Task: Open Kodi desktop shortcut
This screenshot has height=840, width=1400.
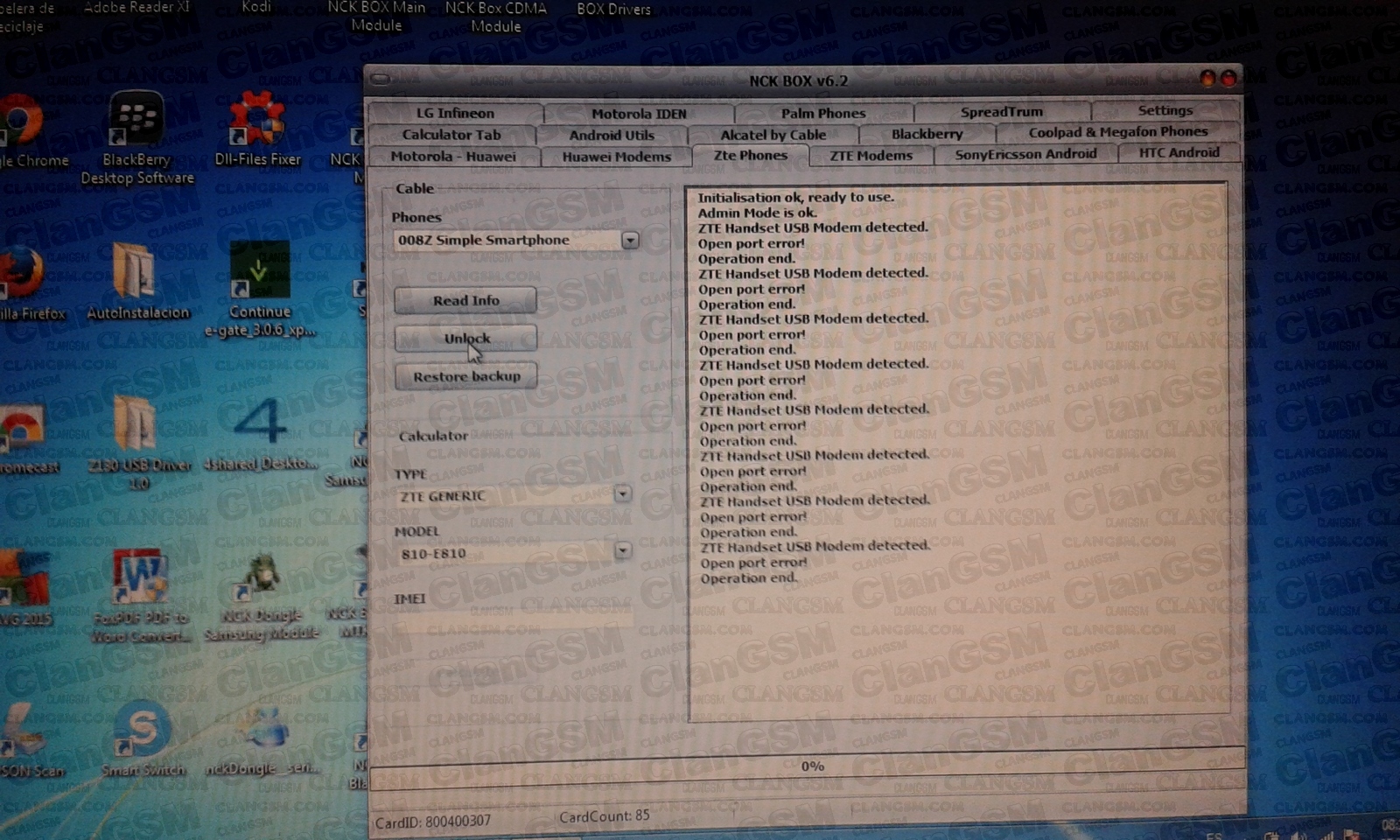Action: click(x=256, y=7)
